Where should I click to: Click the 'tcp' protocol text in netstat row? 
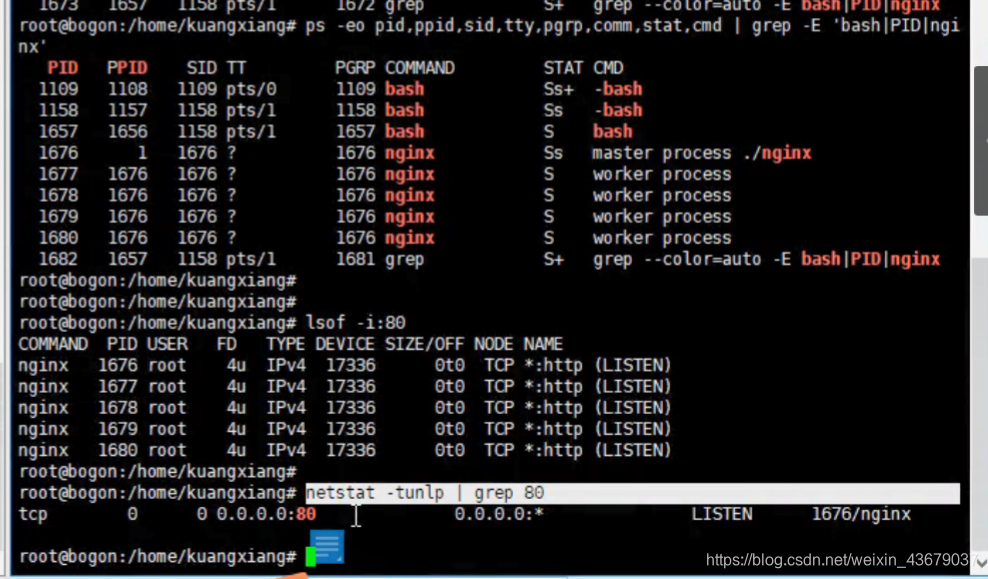33,514
